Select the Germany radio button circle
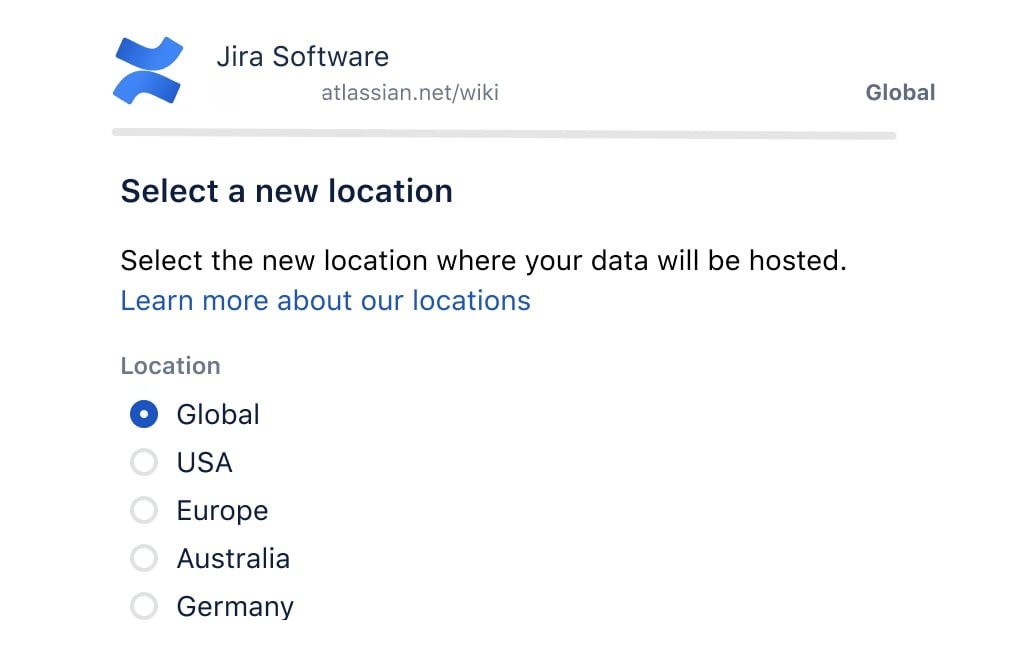This screenshot has width=1026, height=647. point(144,606)
